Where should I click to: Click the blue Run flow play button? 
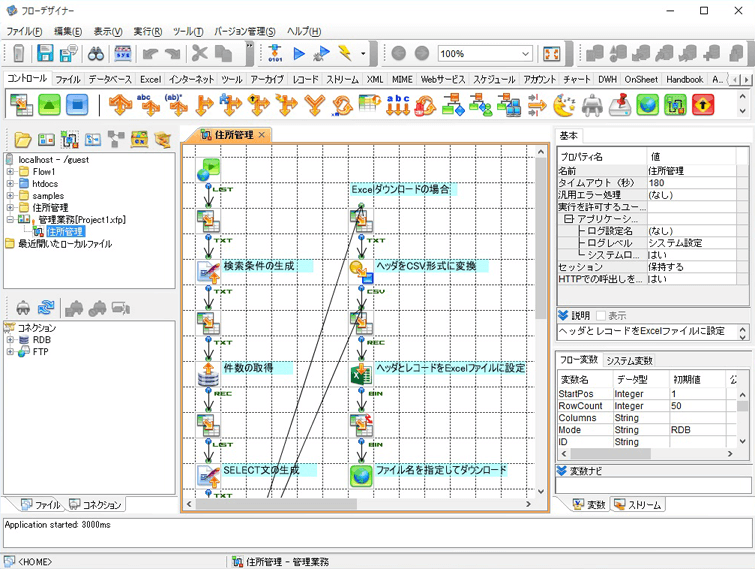[x=298, y=53]
